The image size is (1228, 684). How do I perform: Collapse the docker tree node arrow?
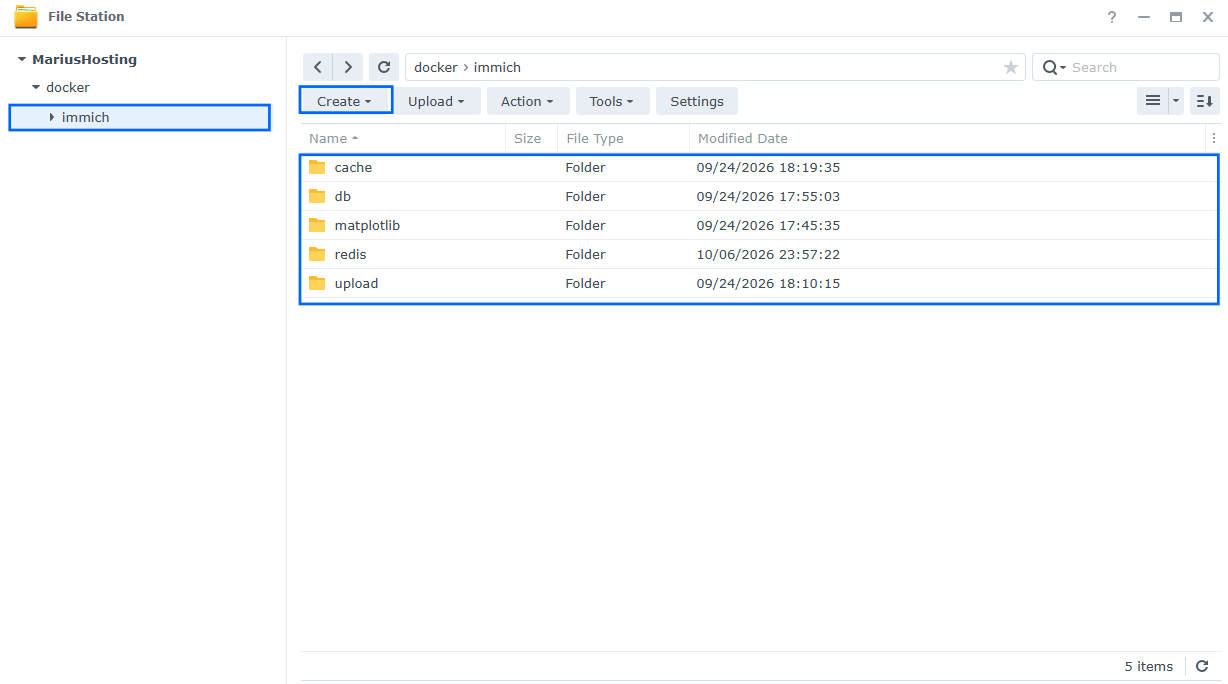point(36,88)
